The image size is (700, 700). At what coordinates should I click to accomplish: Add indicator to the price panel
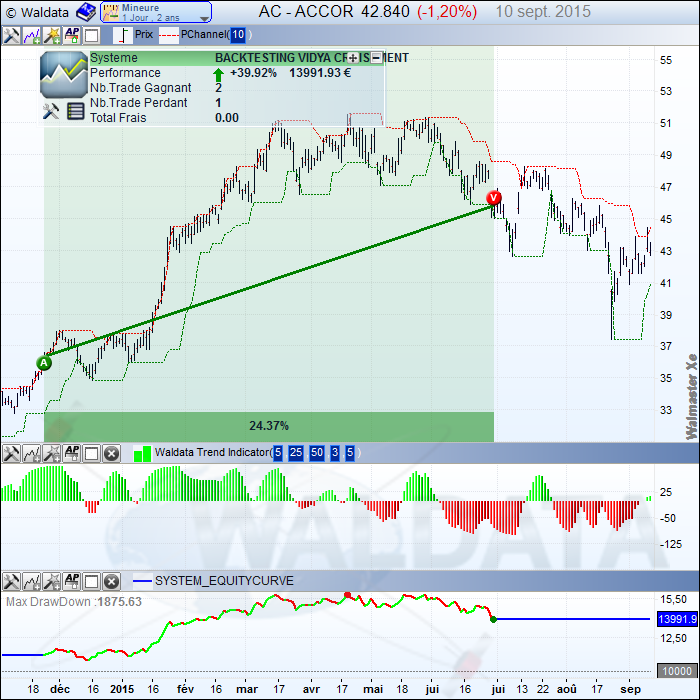coord(31,36)
